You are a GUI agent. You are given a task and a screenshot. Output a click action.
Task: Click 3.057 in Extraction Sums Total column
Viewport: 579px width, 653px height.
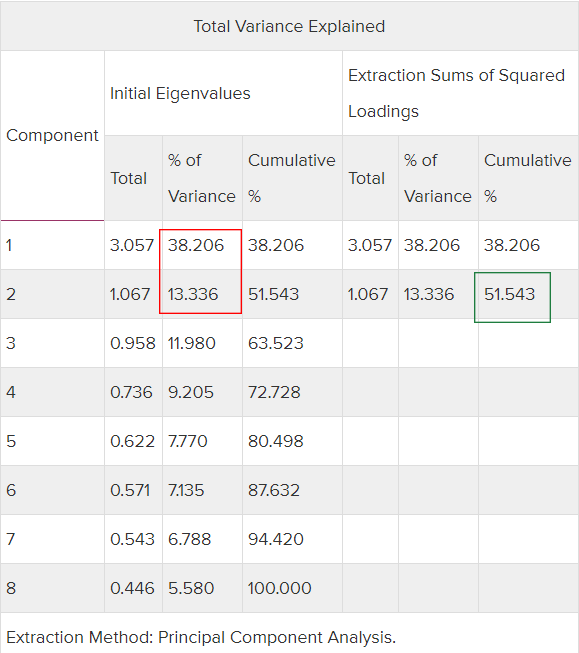point(370,245)
